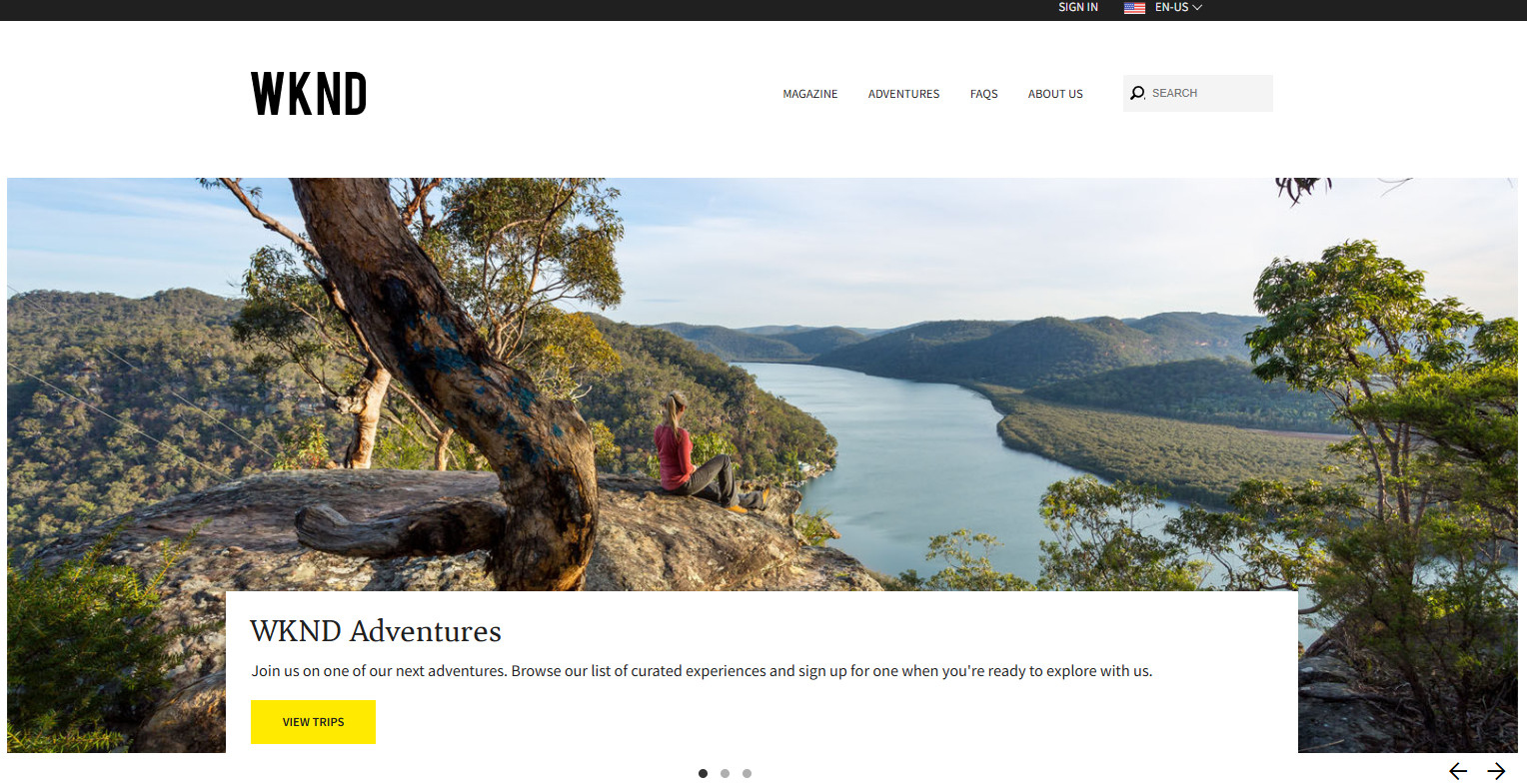Click the WKND Adventures heading
The width and height of the screenshot is (1527, 784).
pos(376,631)
